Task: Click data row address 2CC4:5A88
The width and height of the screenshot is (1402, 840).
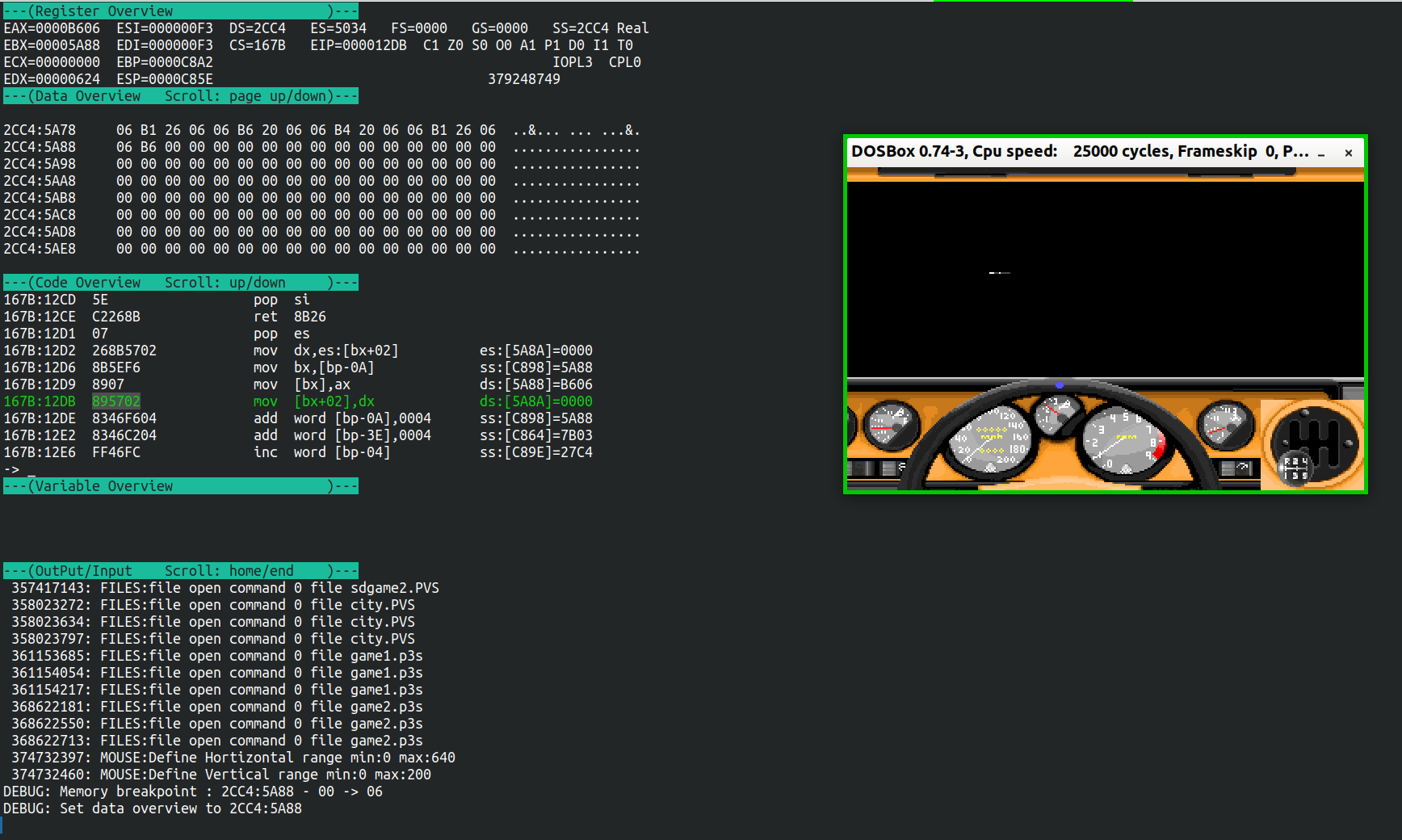Action: pyautogui.click(x=40, y=147)
